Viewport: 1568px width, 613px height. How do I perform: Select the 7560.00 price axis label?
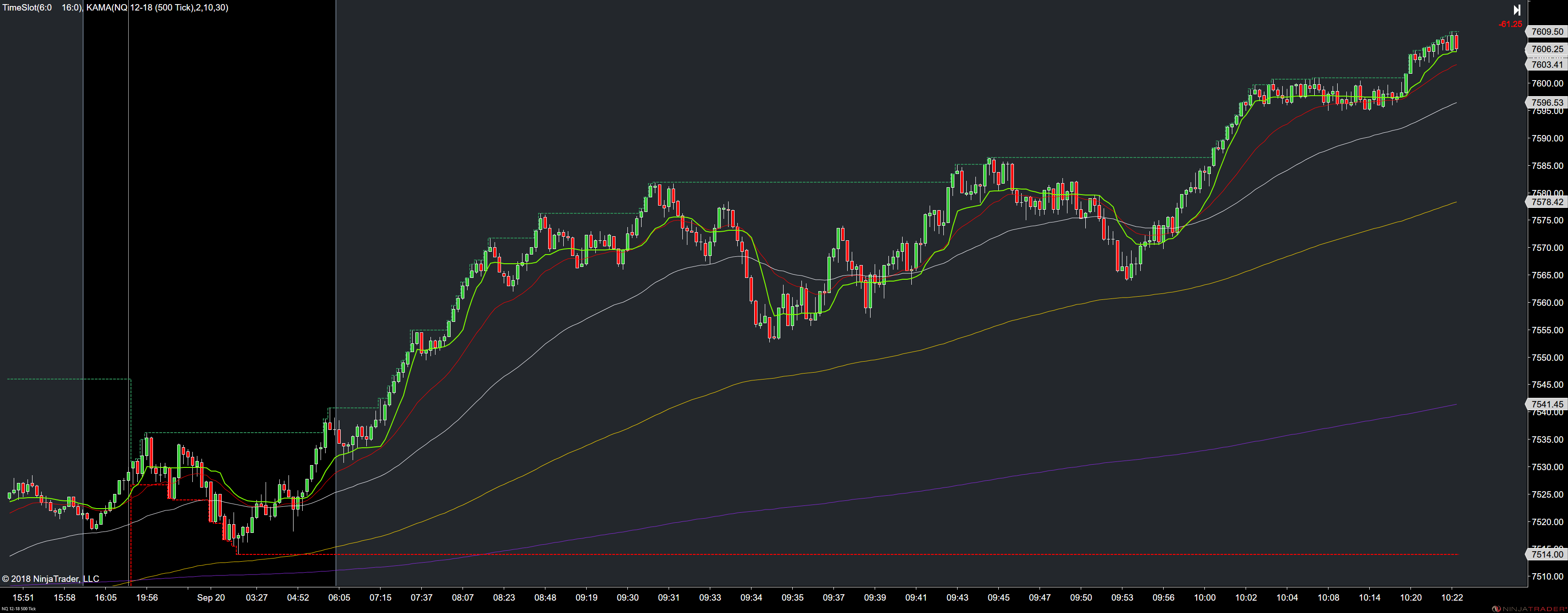pos(1547,303)
